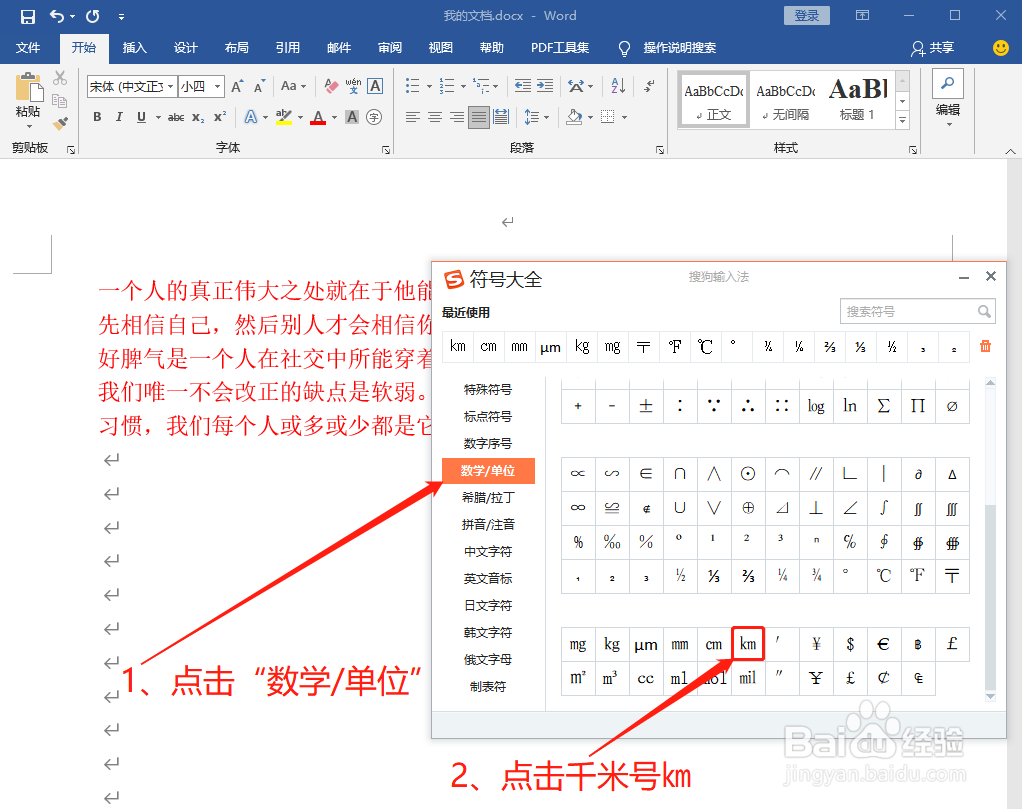The height and width of the screenshot is (809, 1022).
Task: Select the 制表符 category
Action: (x=488, y=686)
